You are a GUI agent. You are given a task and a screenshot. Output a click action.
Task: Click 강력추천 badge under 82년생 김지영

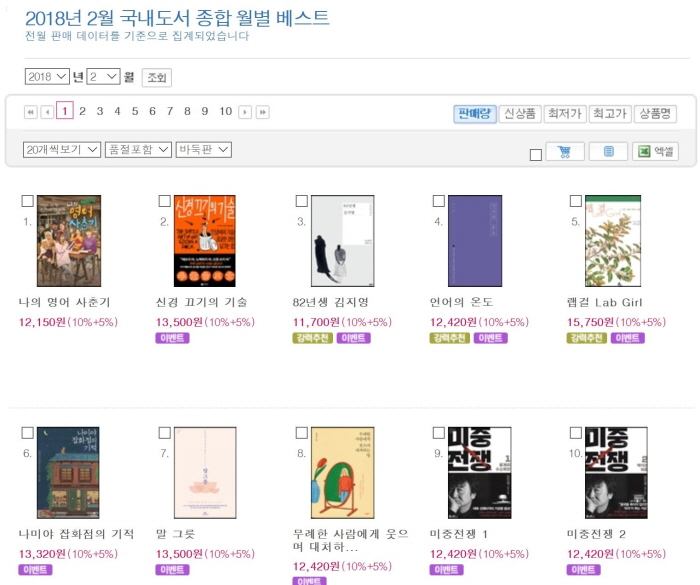click(x=312, y=338)
